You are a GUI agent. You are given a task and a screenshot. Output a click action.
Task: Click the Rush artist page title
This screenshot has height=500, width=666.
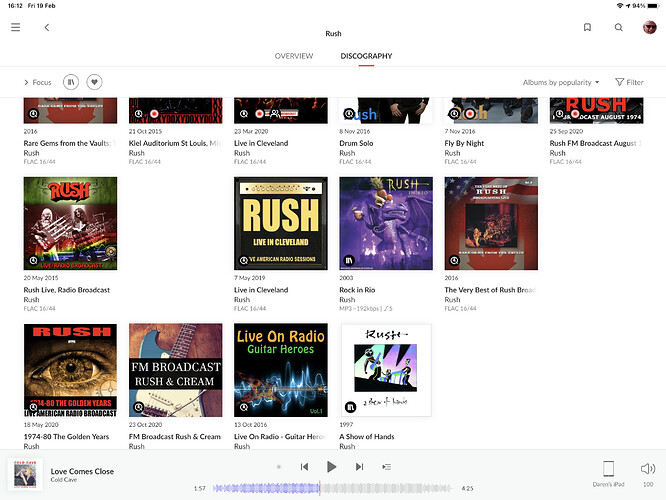(x=333, y=34)
